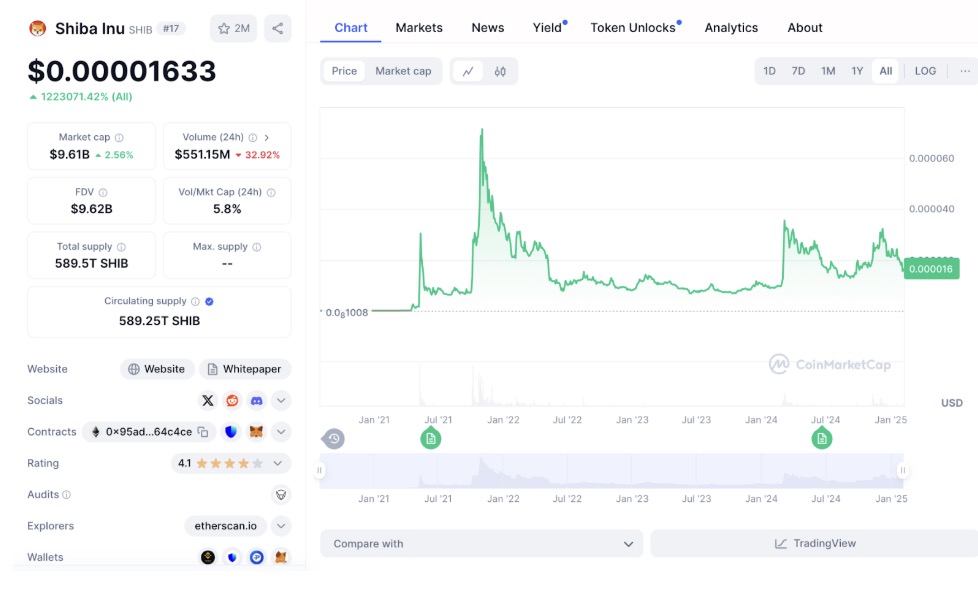Open the Whitepaper link
The height and width of the screenshot is (606, 978).
click(245, 369)
